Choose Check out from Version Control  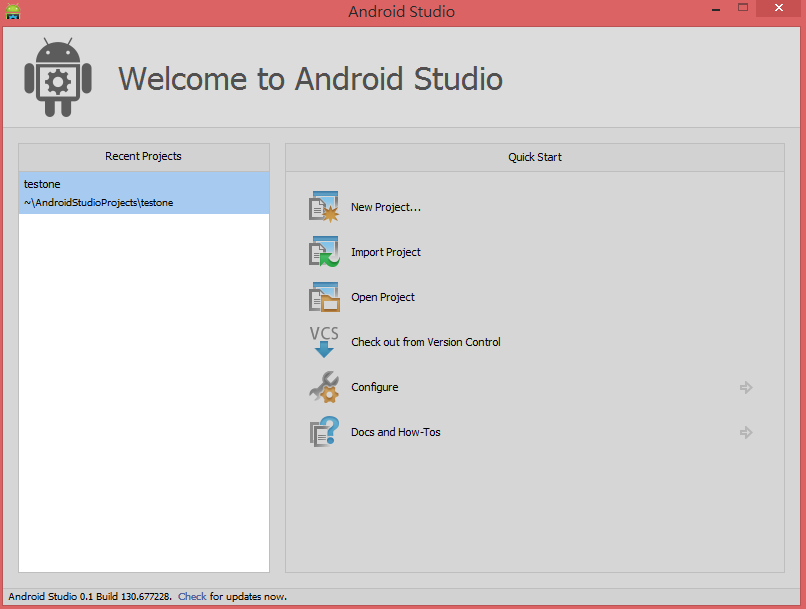point(426,342)
